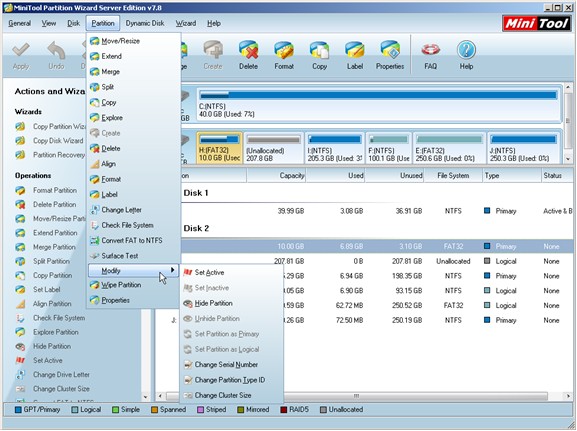Click the disk map scroll up arrow
The image size is (577, 431).
point(568,88)
